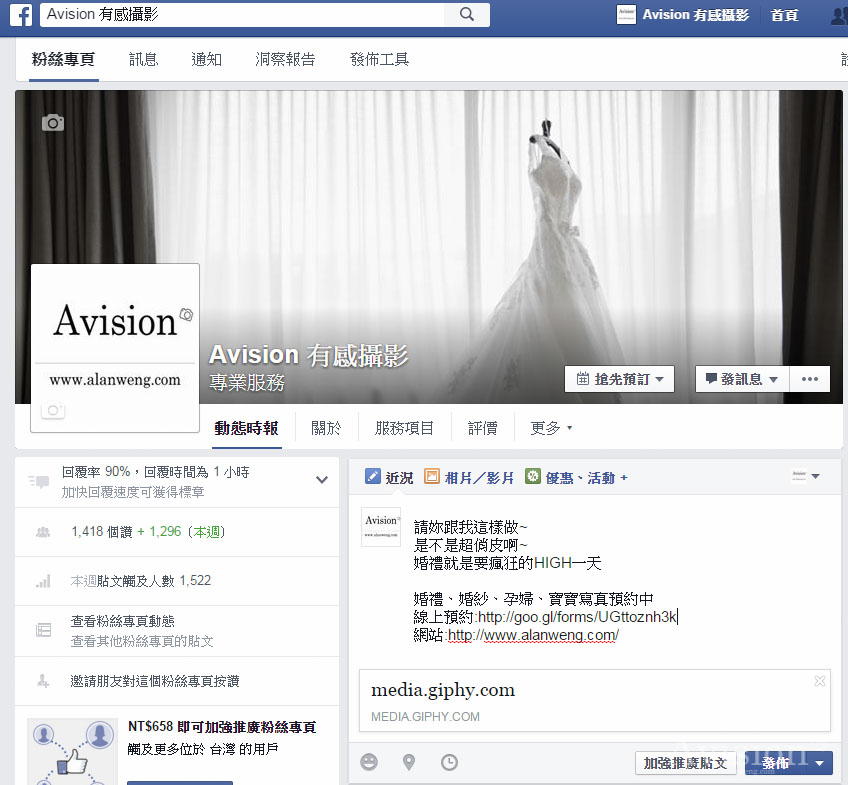The width and height of the screenshot is (848, 785).
Task: Open the 搶先預訂 dropdown button
Action: 619,379
